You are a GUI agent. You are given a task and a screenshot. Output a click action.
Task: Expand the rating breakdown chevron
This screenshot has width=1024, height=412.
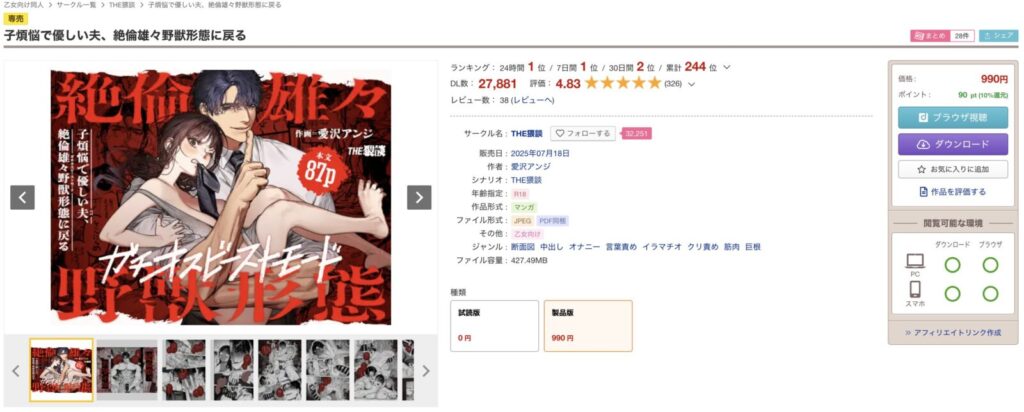[x=692, y=84]
